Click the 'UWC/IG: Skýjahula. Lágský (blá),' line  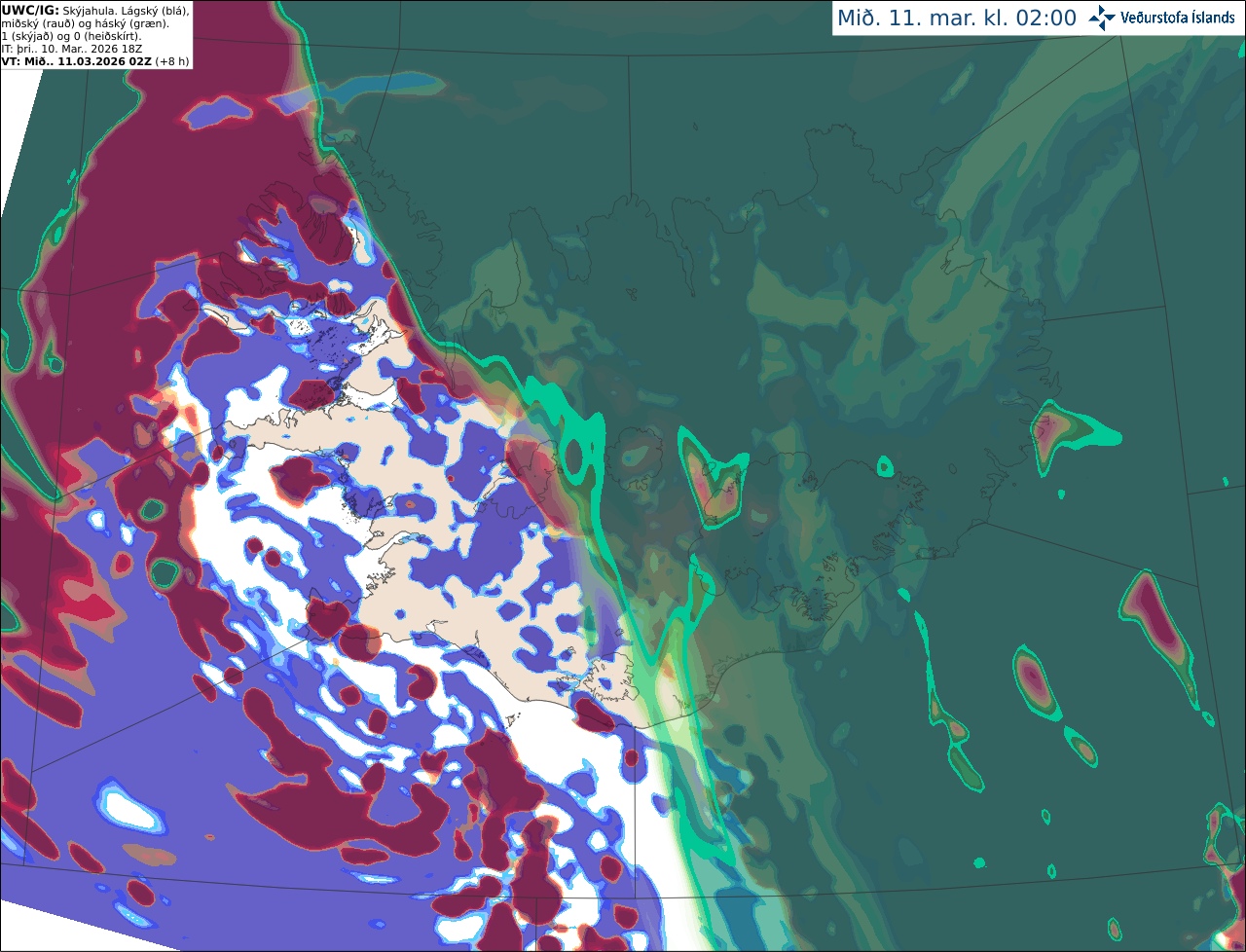[95, 10]
